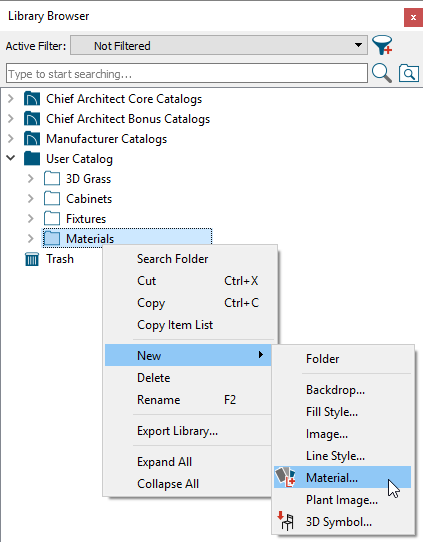Select the 3D Grass folder label
Screen dimensions: 423x542
pyautogui.click(x=88, y=179)
